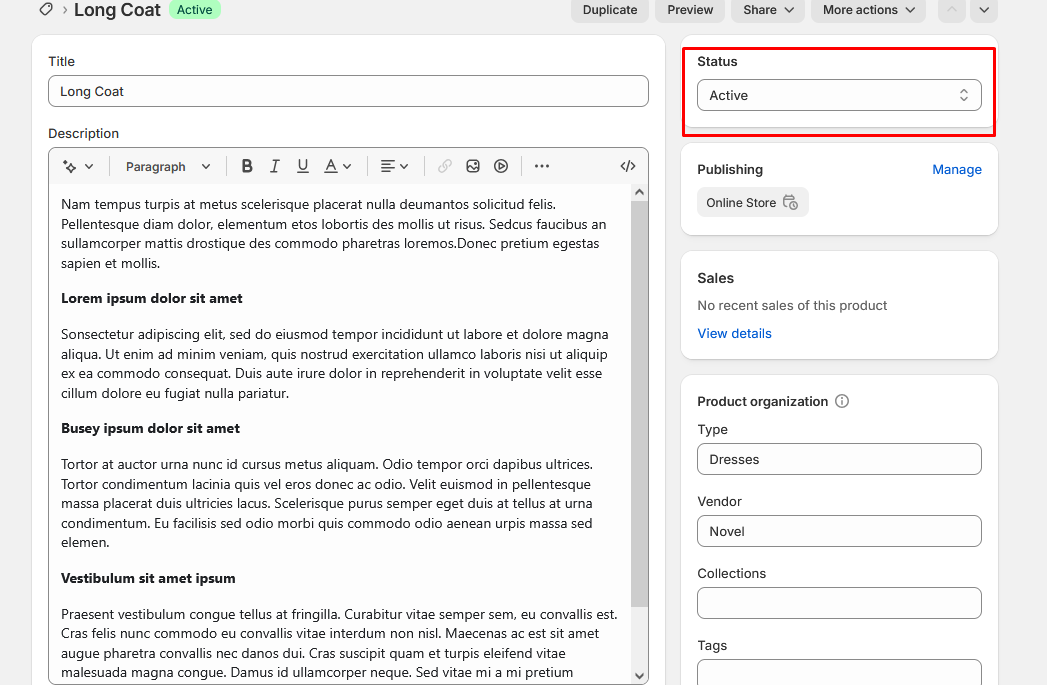This screenshot has width=1047, height=685.
Task: Click the Type field containing Dresses
Action: tap(839, 459)
